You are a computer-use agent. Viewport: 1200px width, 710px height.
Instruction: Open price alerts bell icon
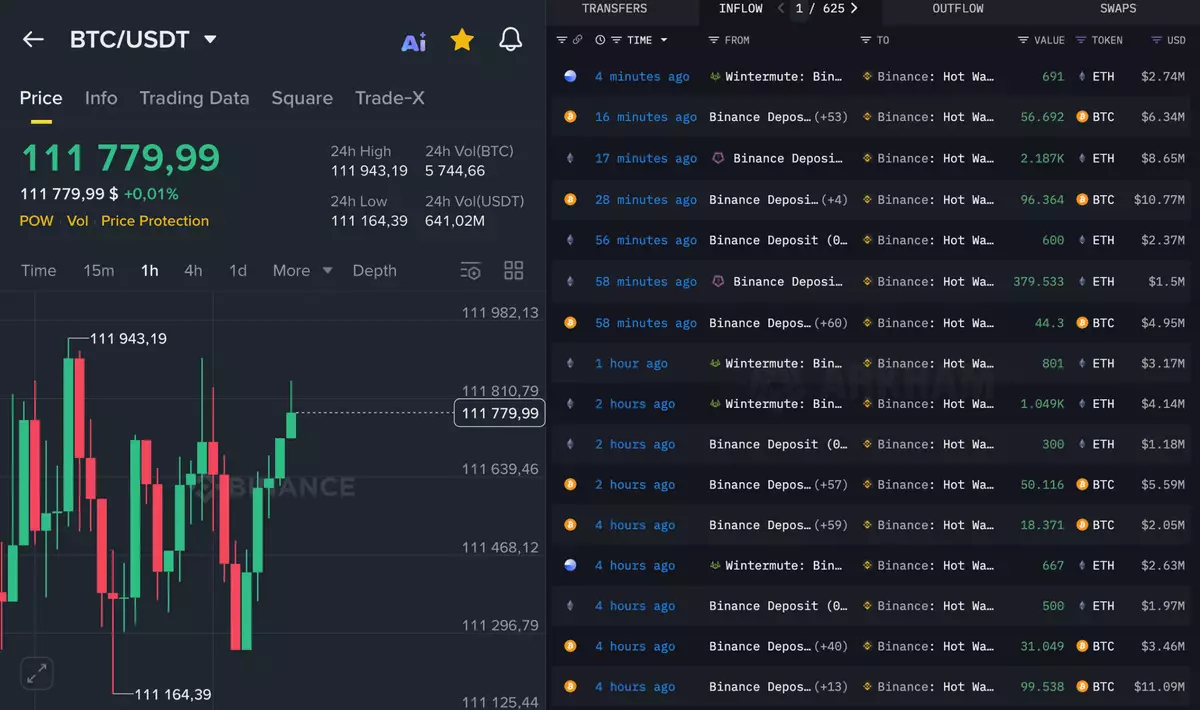[x=510, y=40]
